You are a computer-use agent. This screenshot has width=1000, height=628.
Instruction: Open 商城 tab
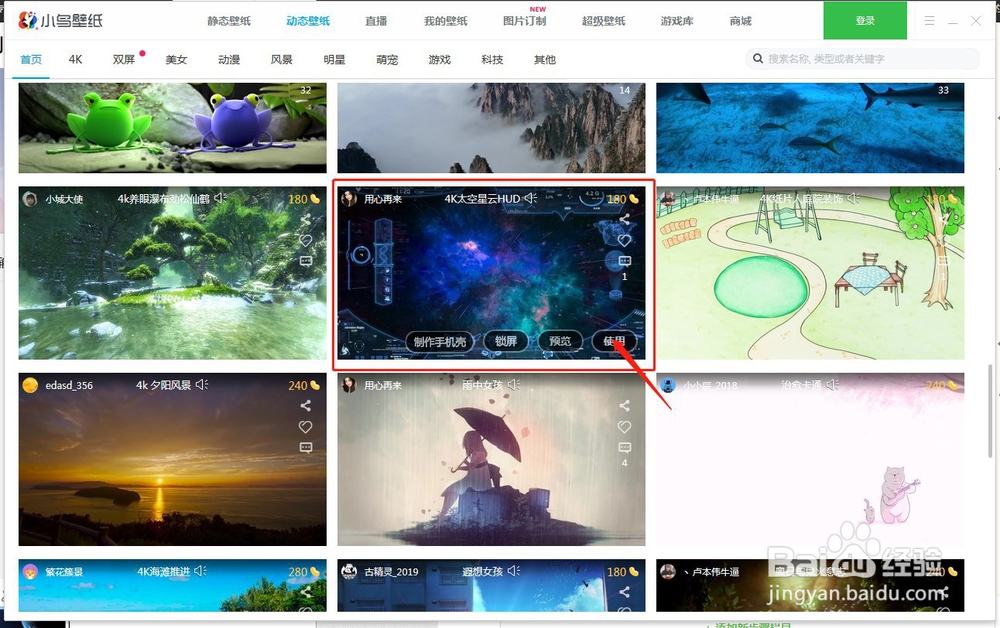pyautogui.click(x=740, y=21)
